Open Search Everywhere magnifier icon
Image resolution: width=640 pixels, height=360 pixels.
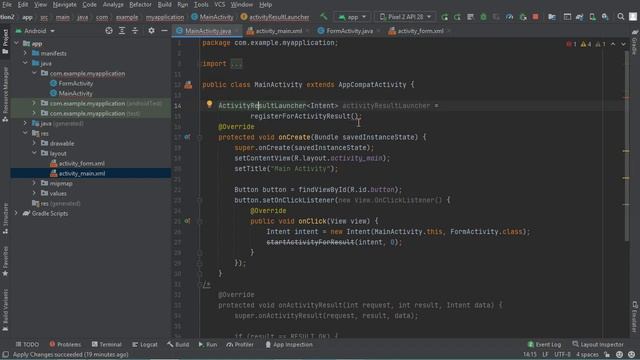pyautogui.click(x=620, y=17)
